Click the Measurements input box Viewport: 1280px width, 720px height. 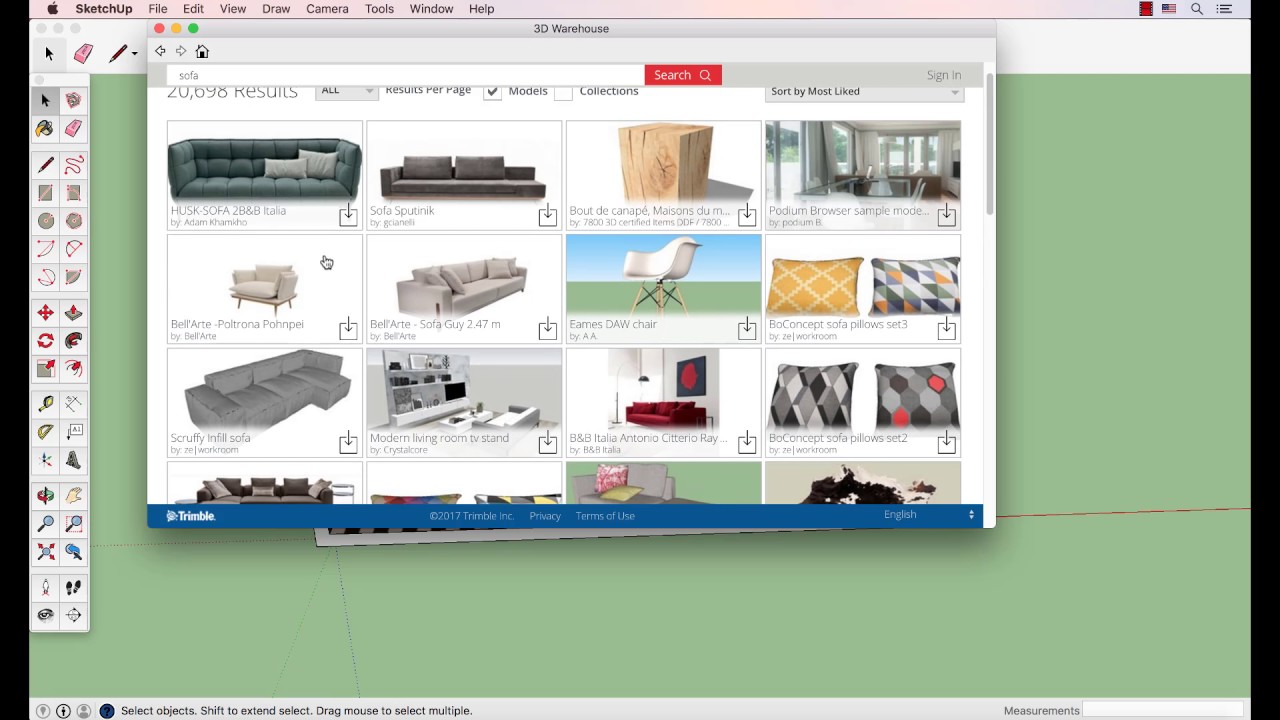[1164, 710]
